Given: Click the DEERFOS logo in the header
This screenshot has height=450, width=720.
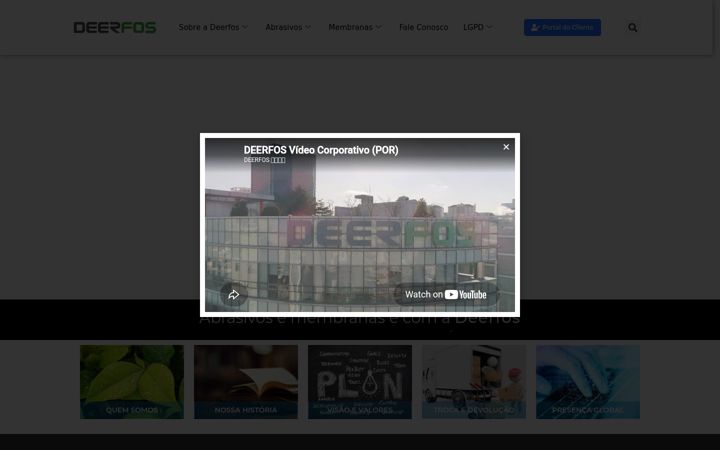Looking at the screenshot, I should (115, 28).
